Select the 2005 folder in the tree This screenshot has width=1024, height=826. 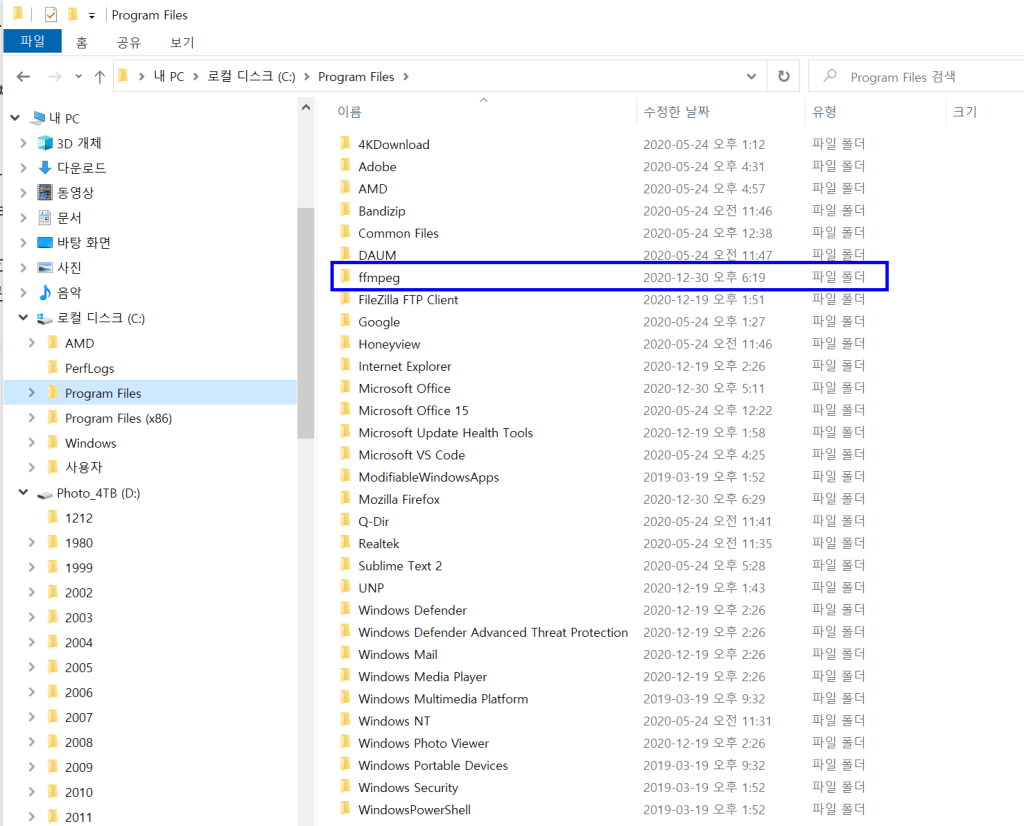(x=79, y=668)
